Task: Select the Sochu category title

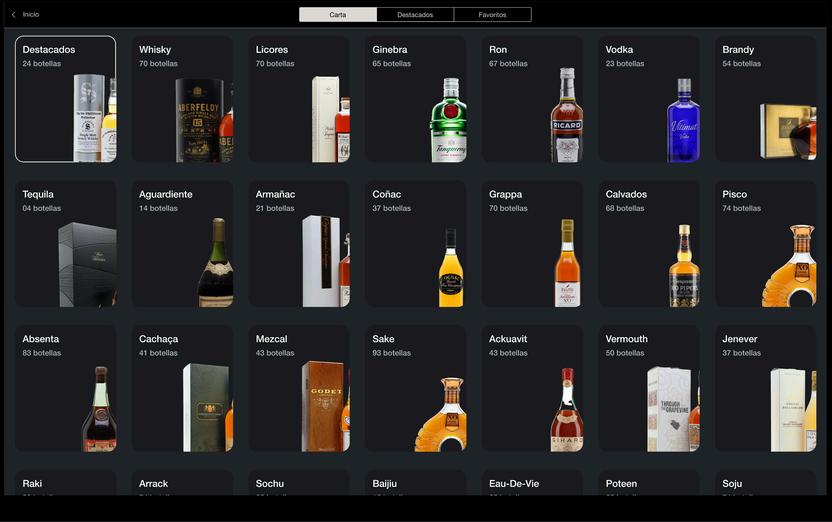Action: 270,483
